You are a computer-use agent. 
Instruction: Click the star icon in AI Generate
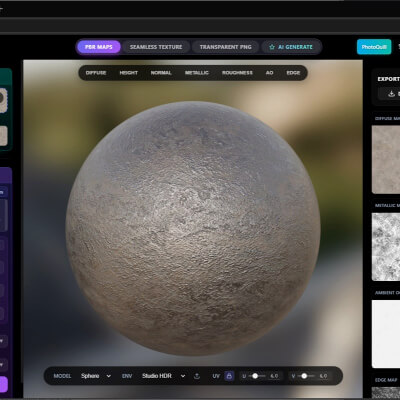(272, 47)
